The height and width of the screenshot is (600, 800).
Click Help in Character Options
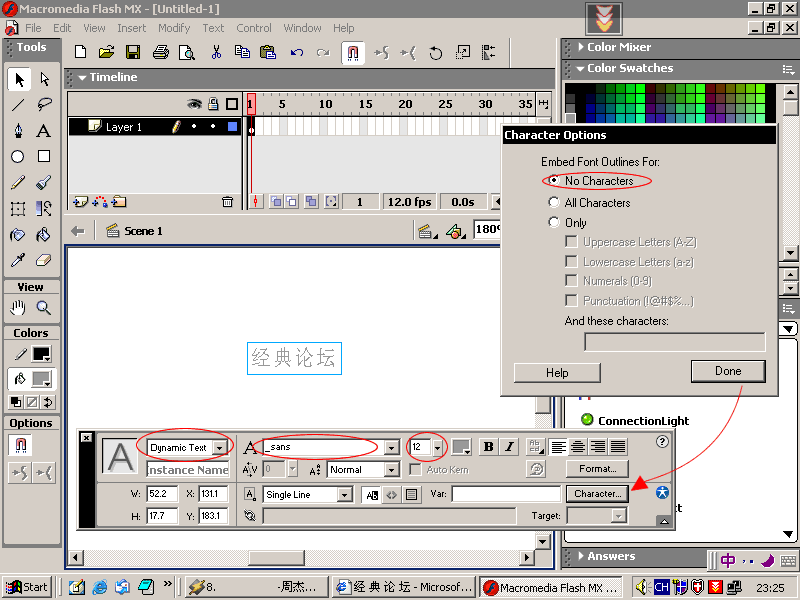click(557, 372)
